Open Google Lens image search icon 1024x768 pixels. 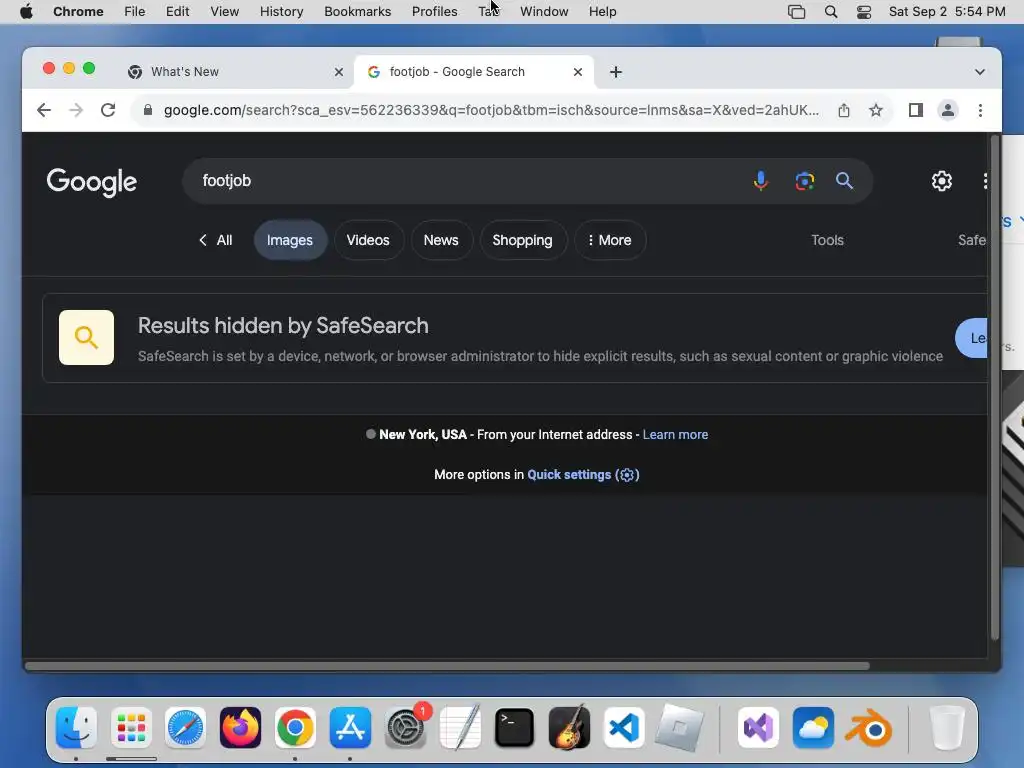[x=805, y=181]
